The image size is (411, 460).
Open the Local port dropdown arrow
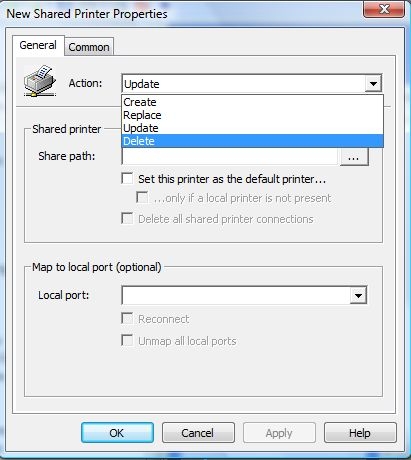[358, 295]
